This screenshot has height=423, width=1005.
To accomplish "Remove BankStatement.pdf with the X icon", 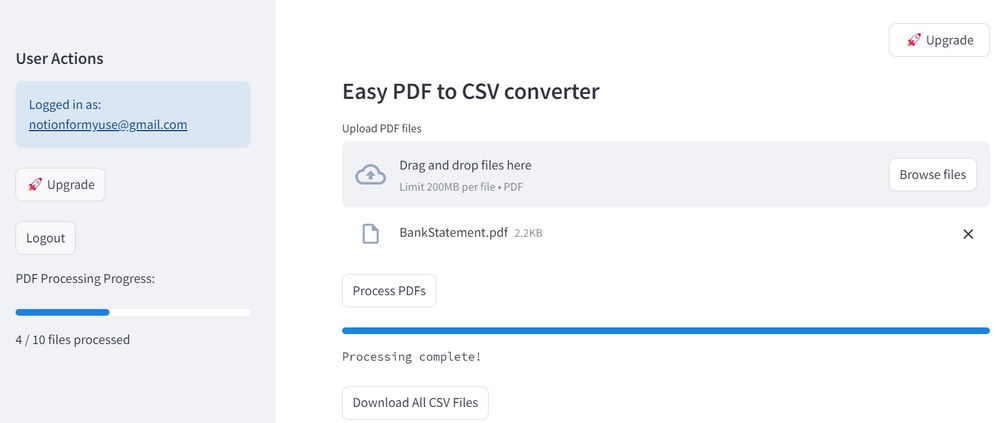I will point(967,234).
